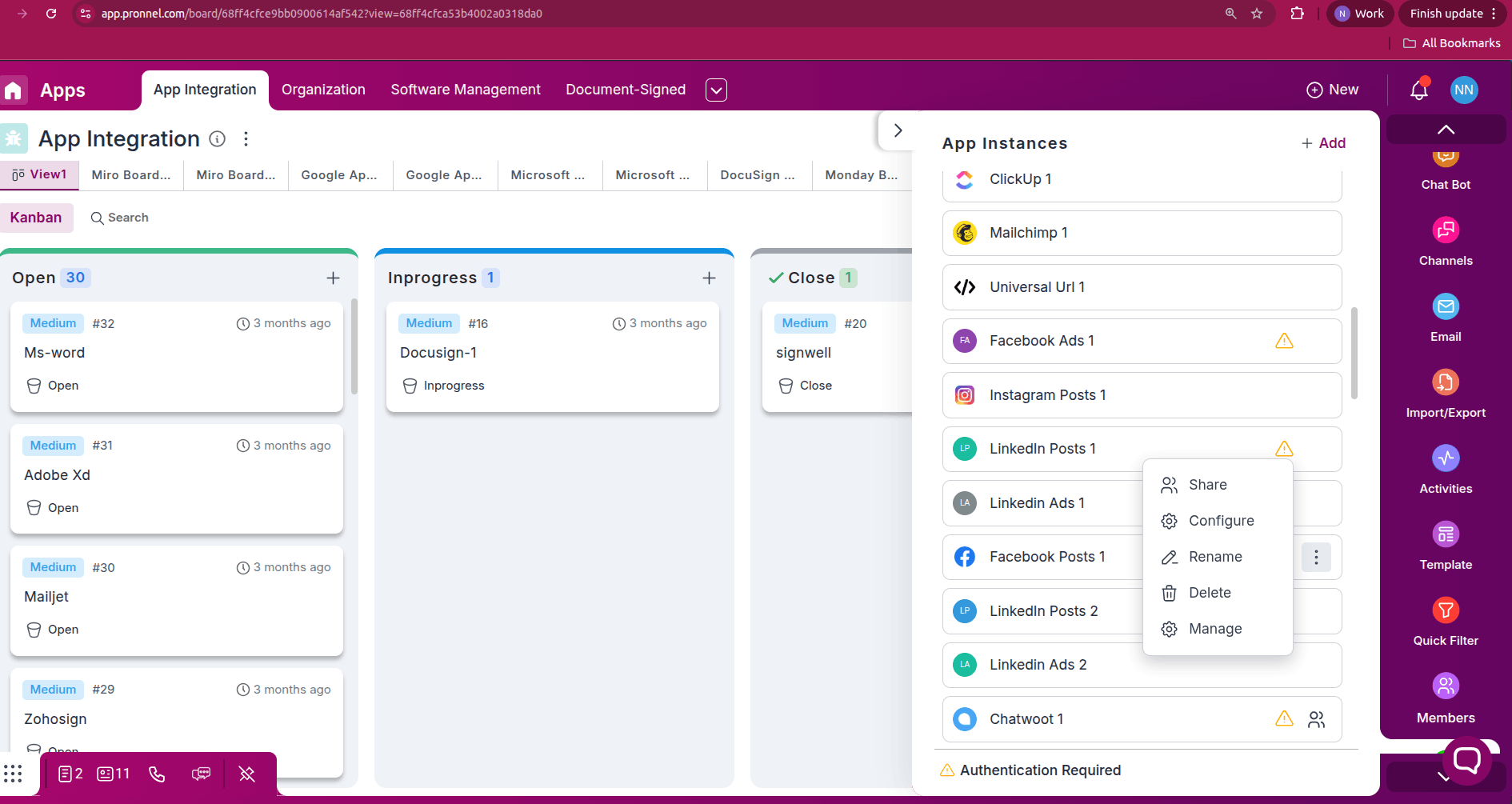
Task: Open the phone call icon in bottom toolbar
Action: coord(157,774)
